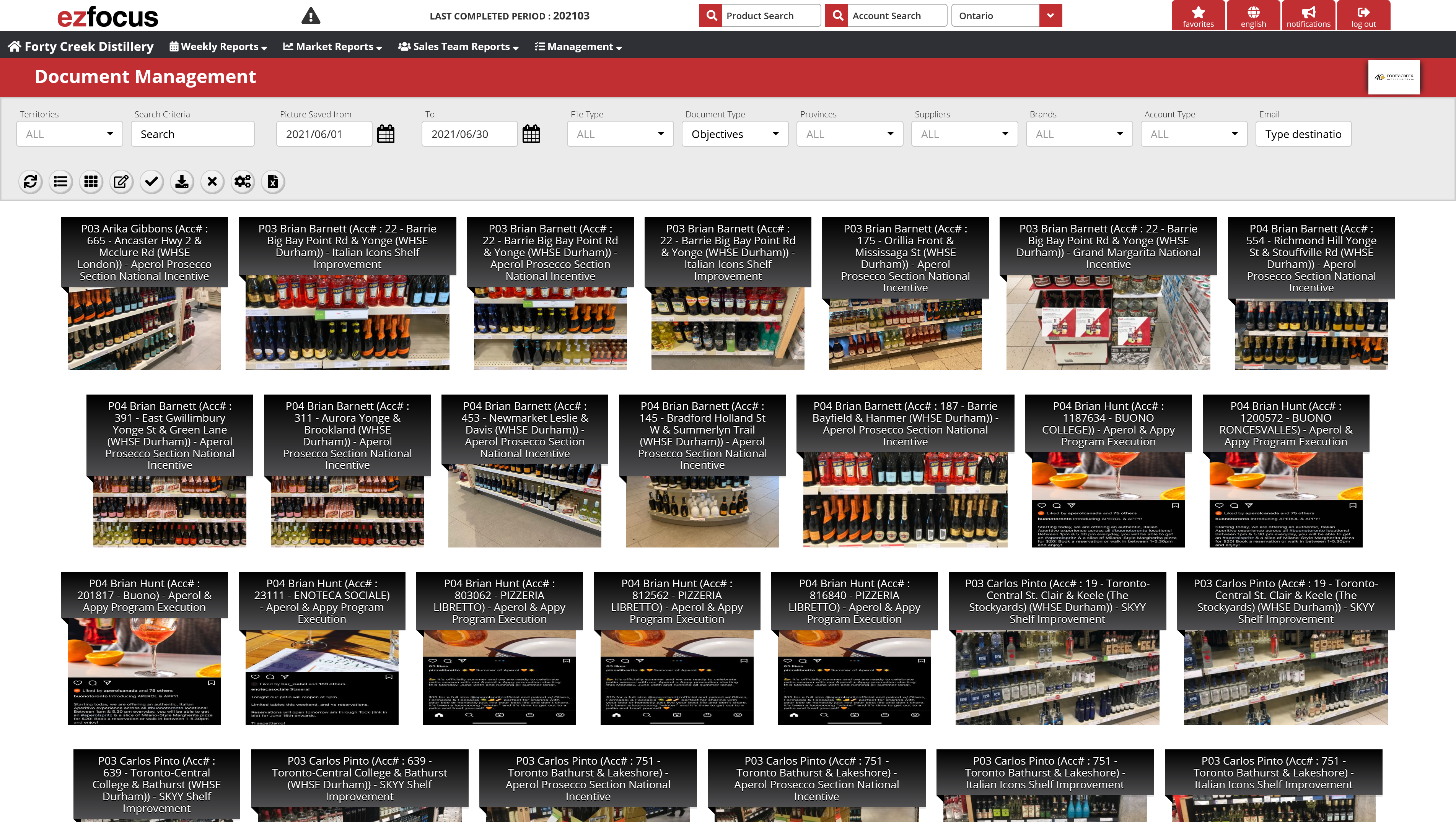1456x822 pixels.
Task: Open Sales Team Reports menu
Action: [458, 46]
